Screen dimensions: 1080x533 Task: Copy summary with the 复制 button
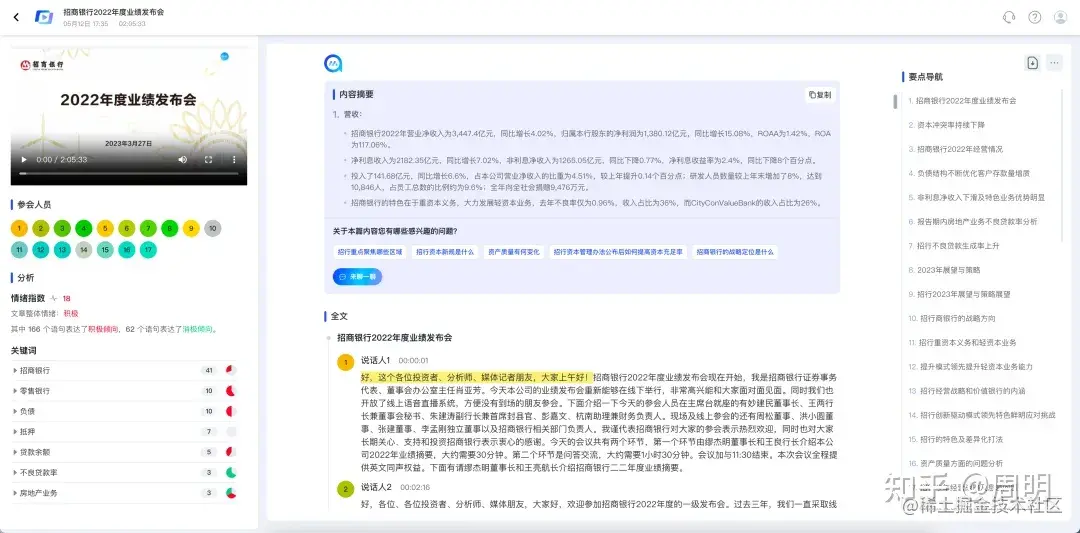[x=820, y=95]
